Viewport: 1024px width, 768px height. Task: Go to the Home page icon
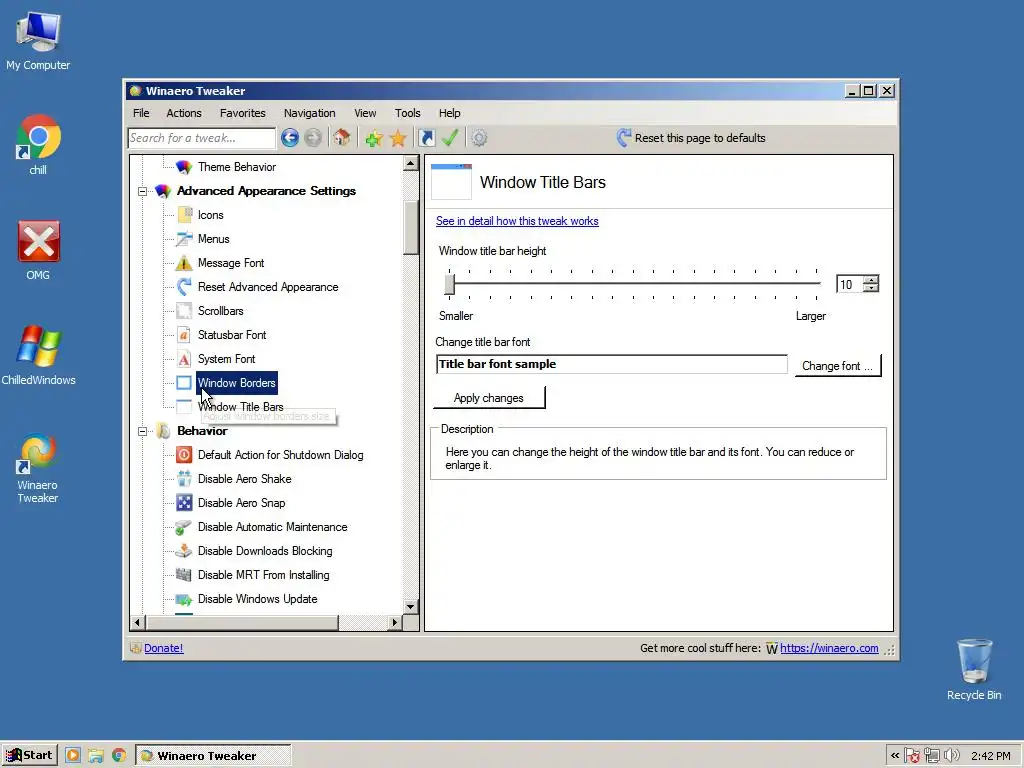342,138
